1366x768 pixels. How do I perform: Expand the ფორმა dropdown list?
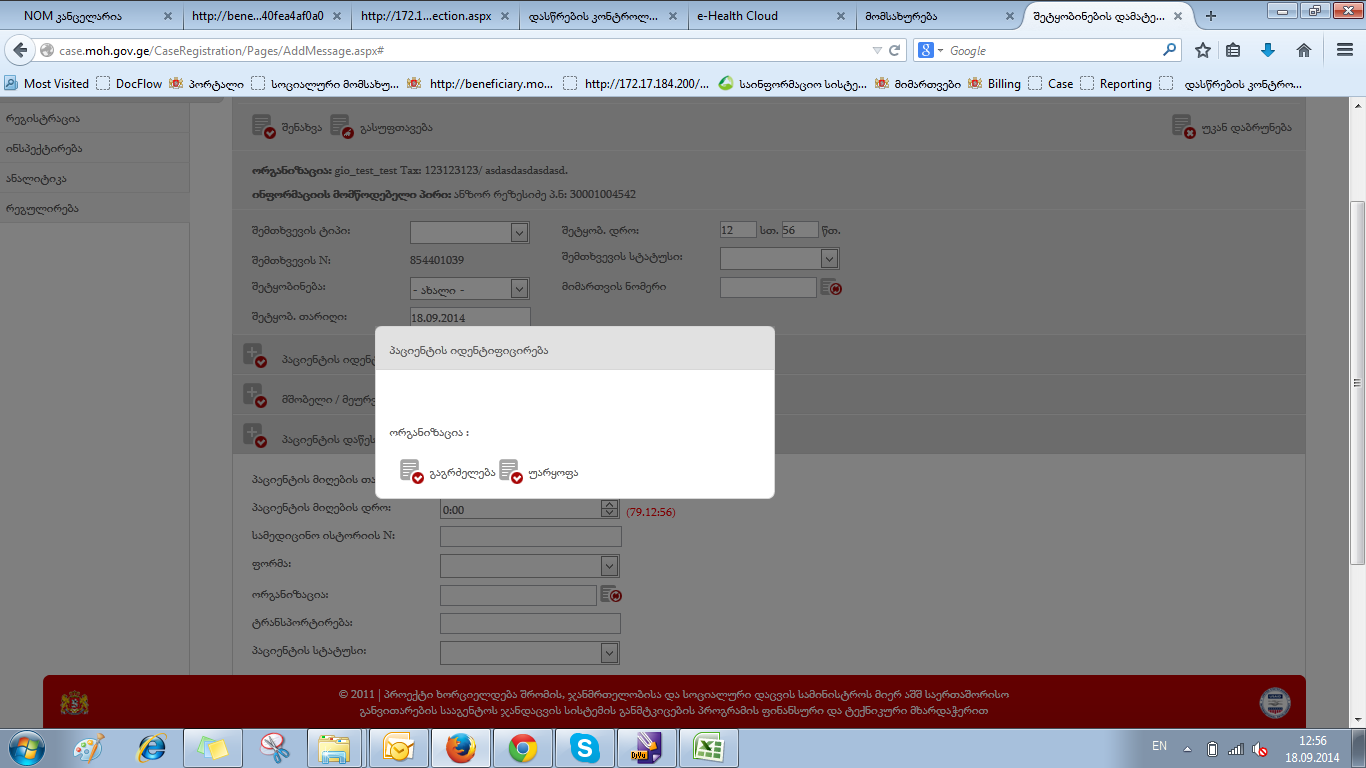click(609, 566)
